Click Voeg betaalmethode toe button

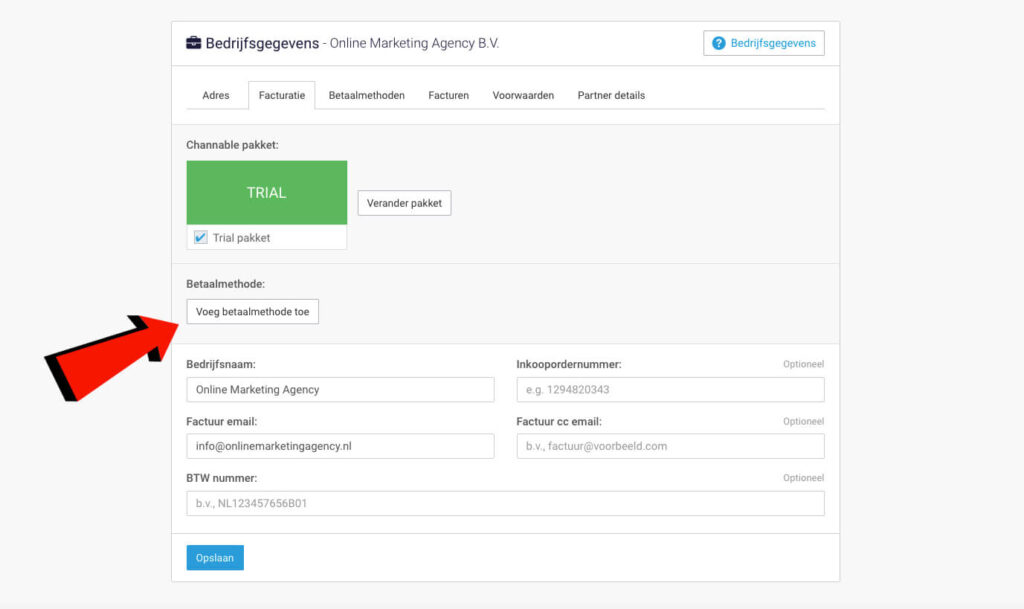[252, 312]
